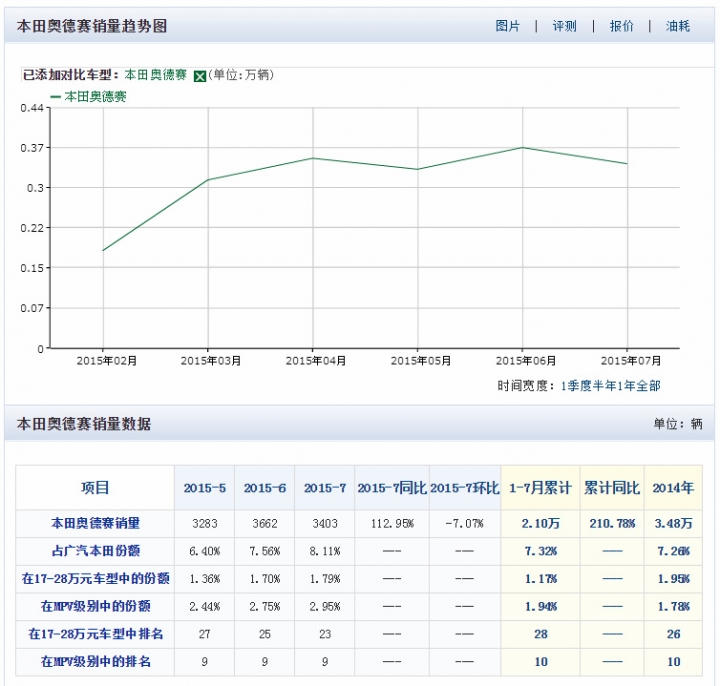Click 本田奥德赛 link beside 已添加对比车型
Screen dimensions: 720x686
pyautogui.click(x=156, y=75)
